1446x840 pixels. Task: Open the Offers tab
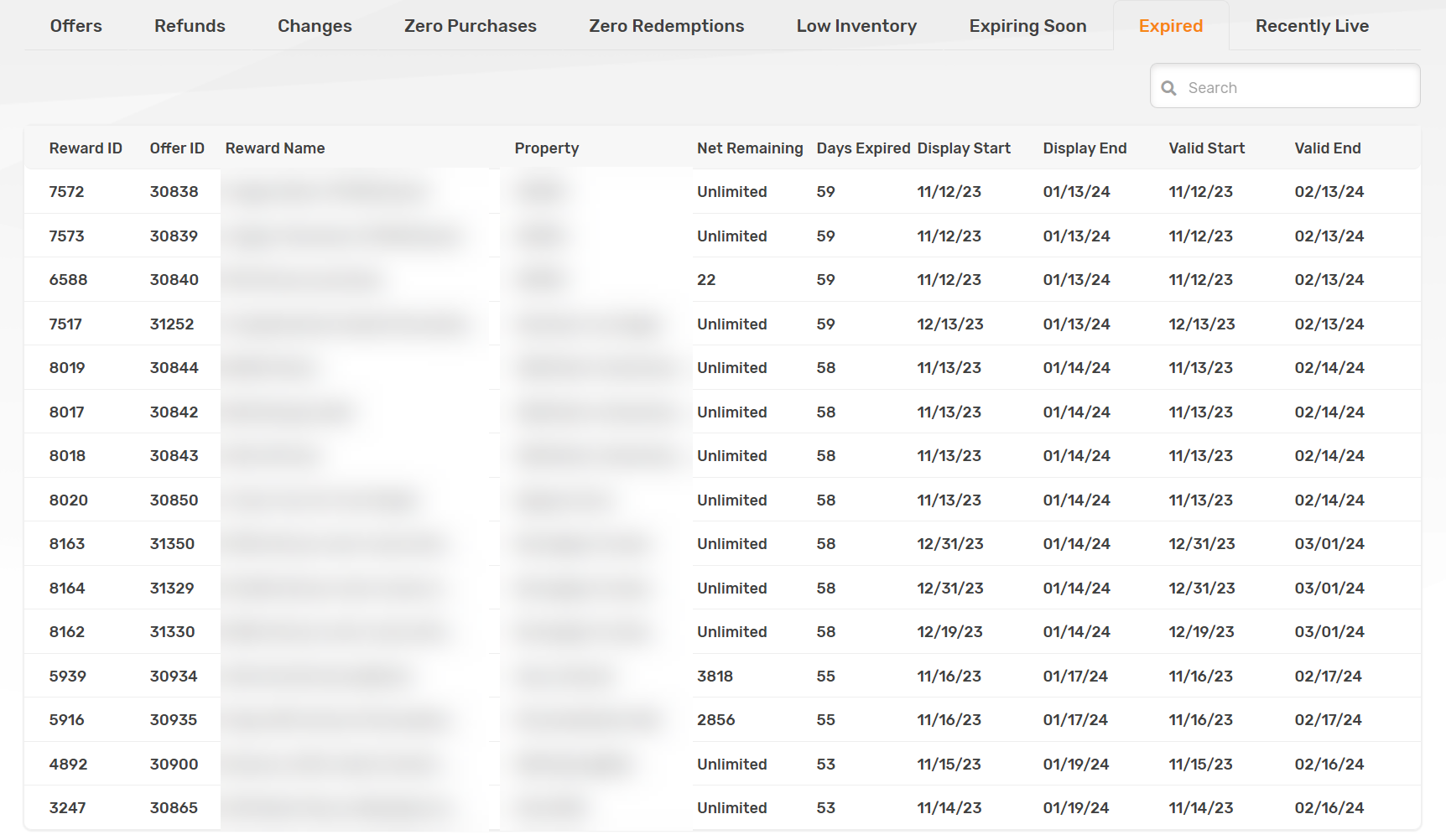76,26
